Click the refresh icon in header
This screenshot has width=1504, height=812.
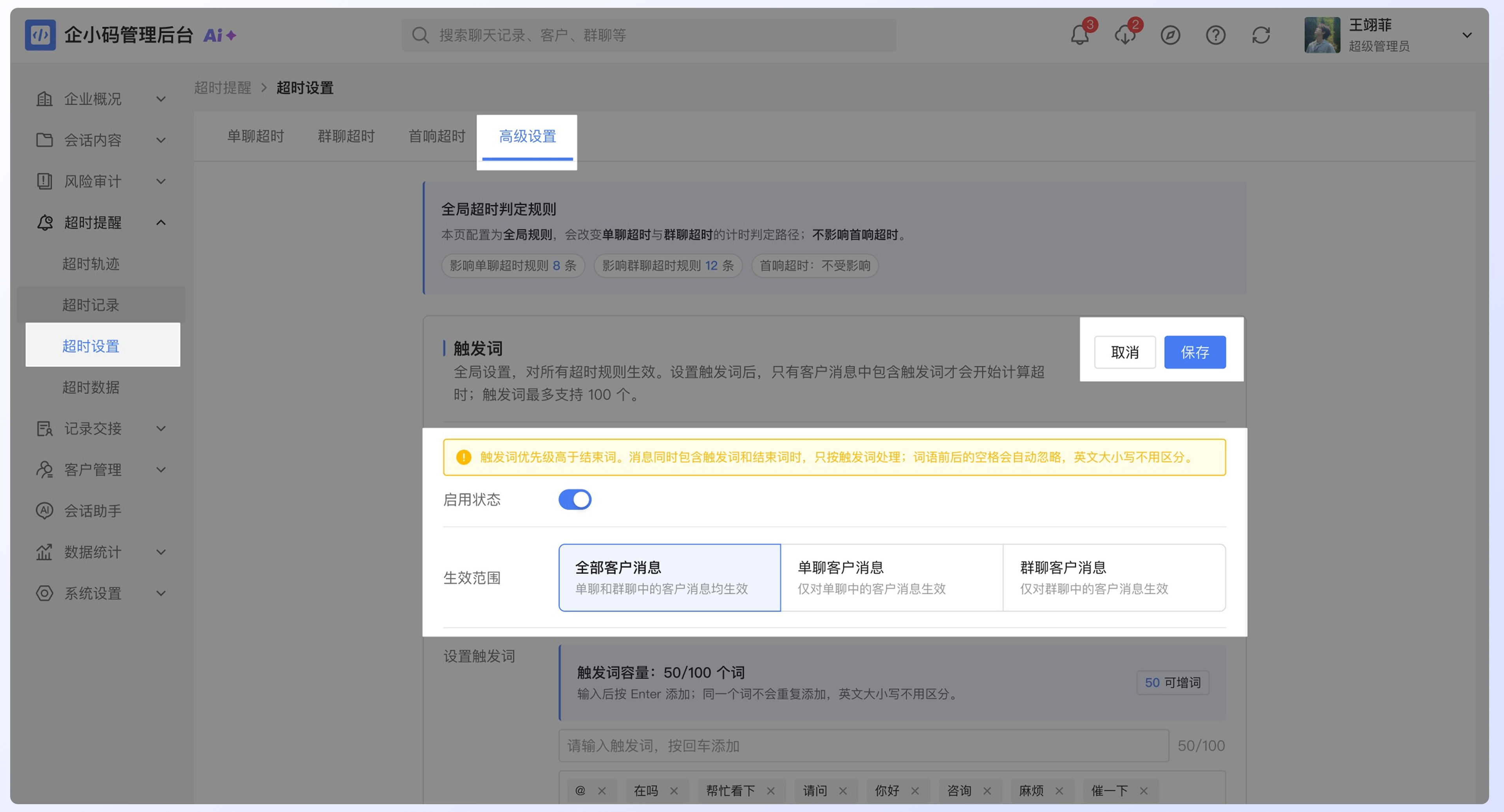(x=1261, y=35)
